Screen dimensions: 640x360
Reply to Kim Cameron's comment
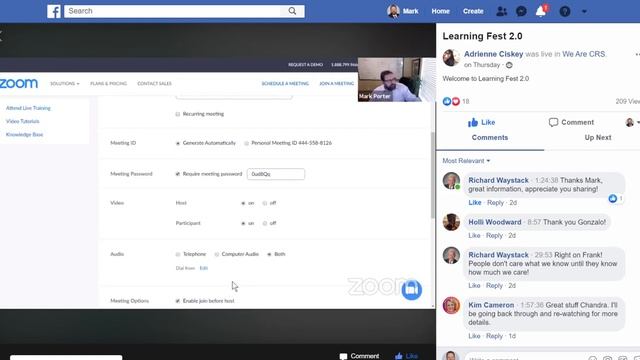point(494,336)
